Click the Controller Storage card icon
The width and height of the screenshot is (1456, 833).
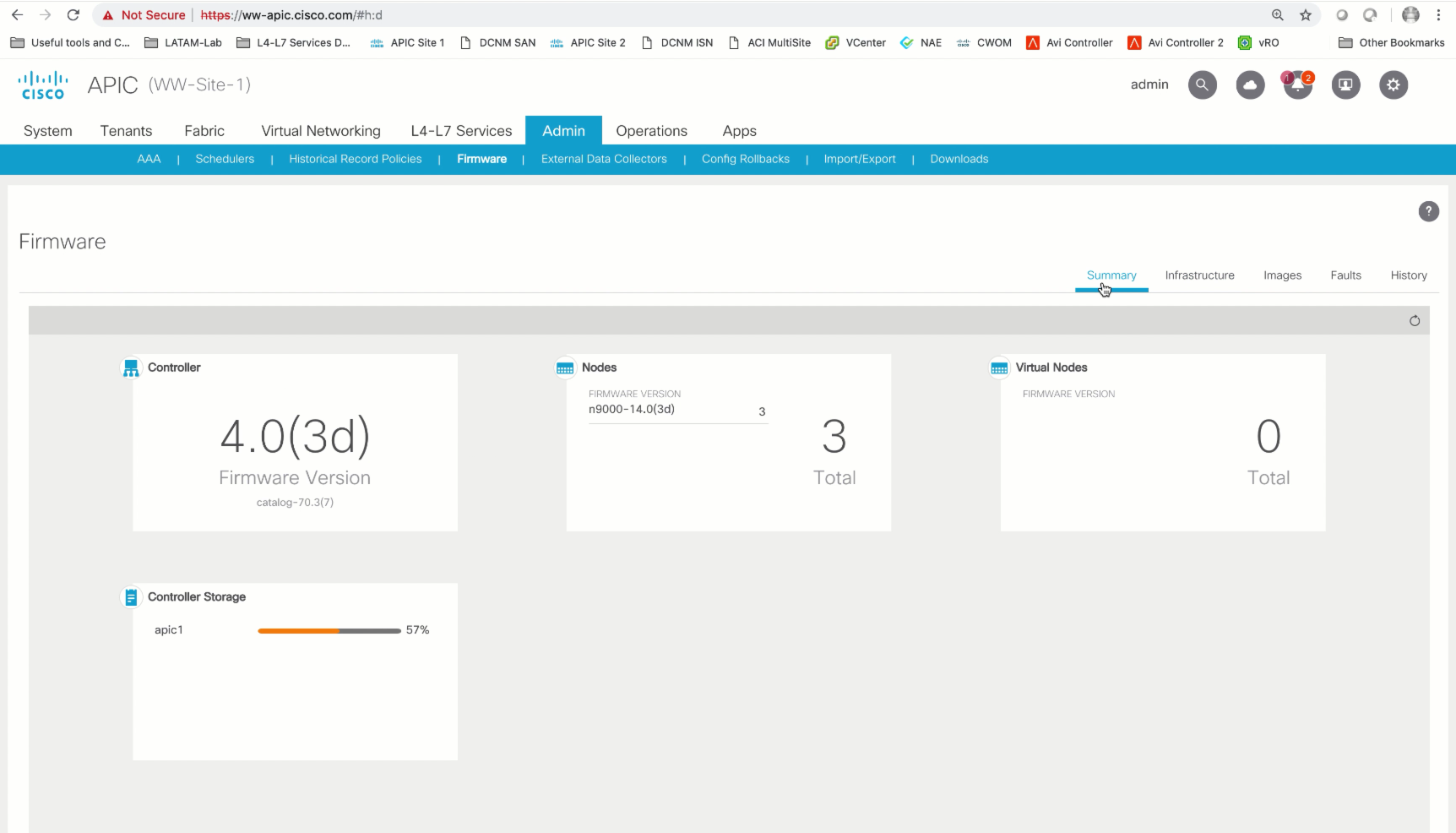click(131, 596)
